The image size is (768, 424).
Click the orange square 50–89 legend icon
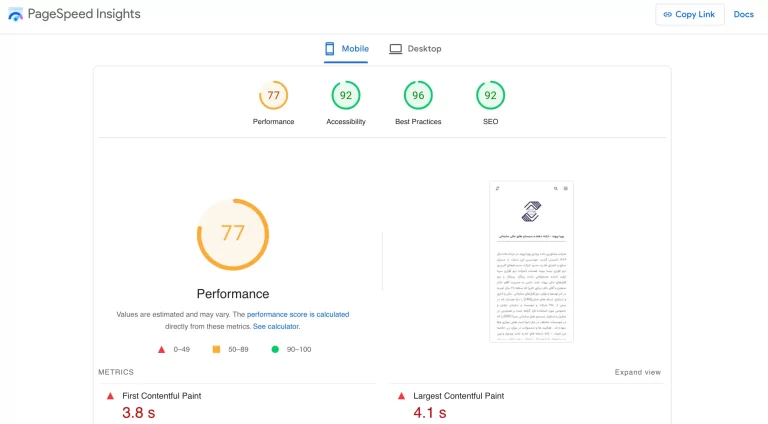216,349
